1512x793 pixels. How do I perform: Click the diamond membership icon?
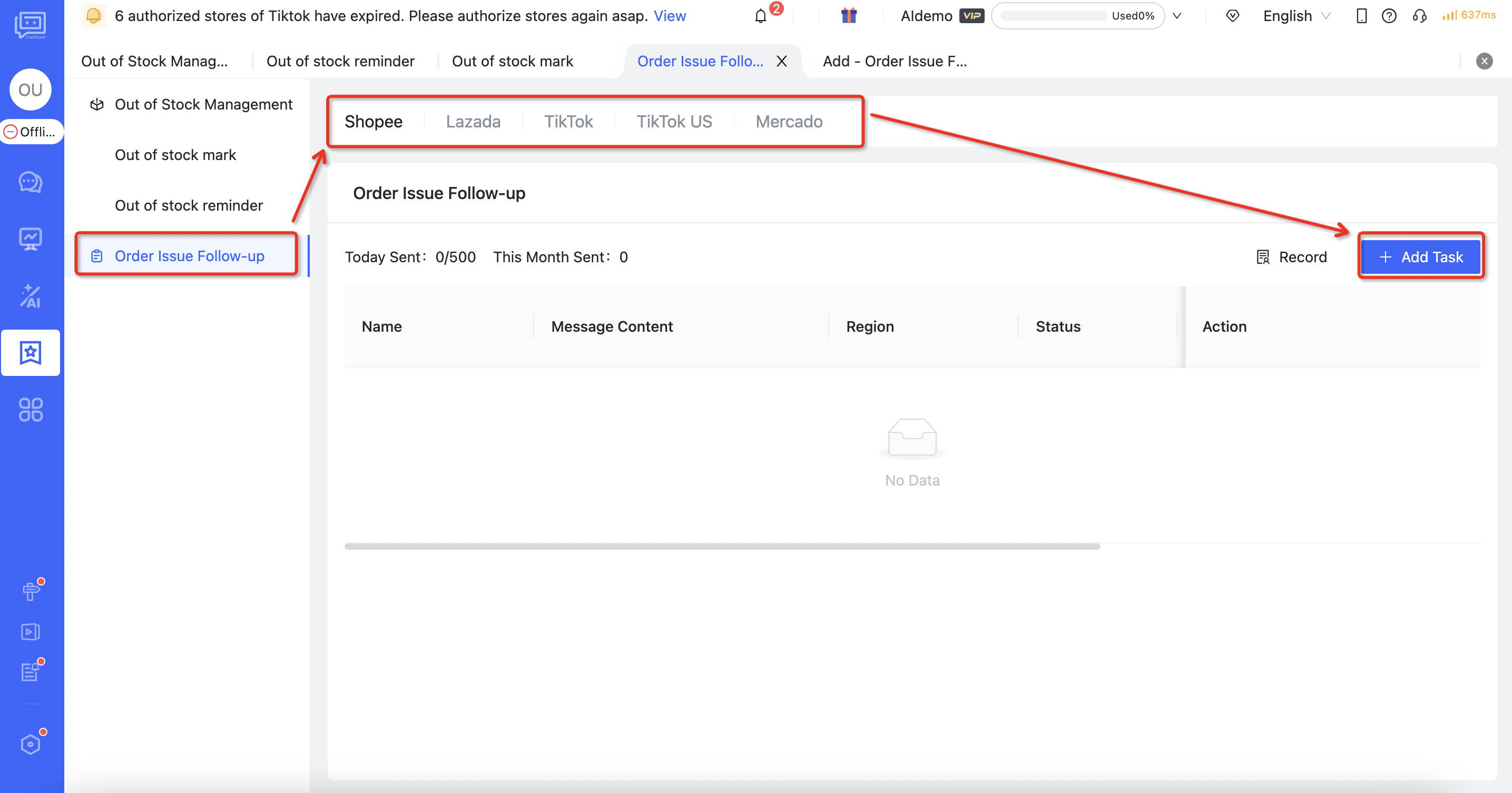tap(1233, 16)
